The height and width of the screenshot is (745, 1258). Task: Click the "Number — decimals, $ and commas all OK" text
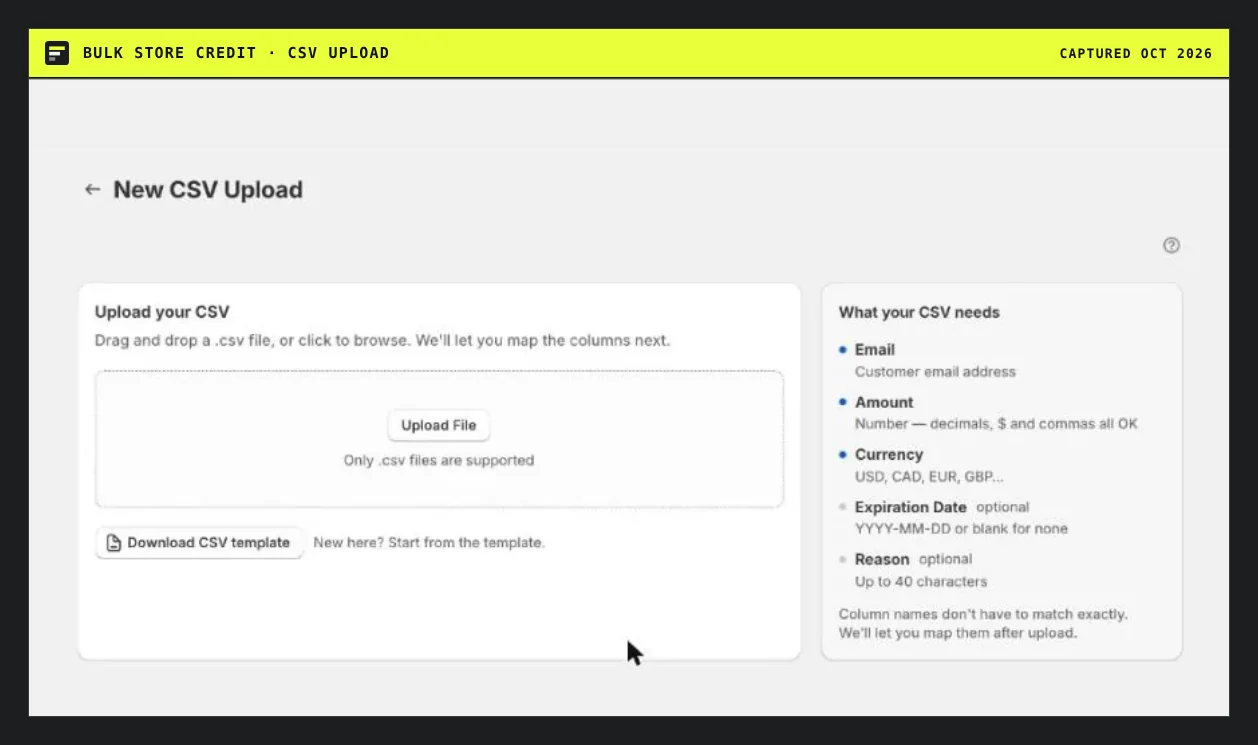point(996,424)
